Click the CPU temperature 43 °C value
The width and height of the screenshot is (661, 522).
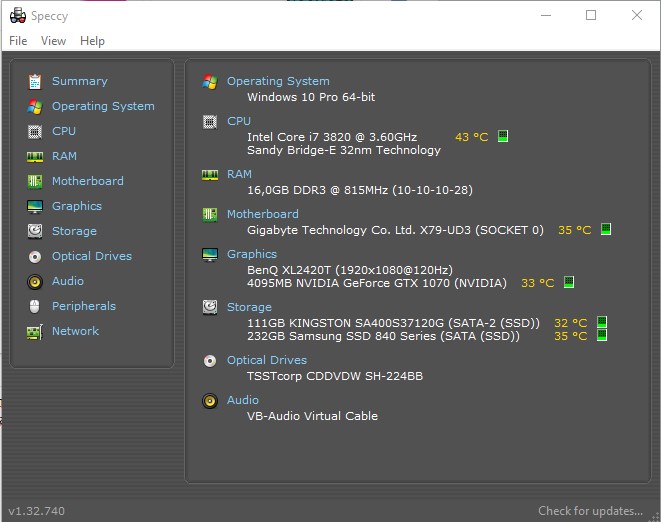472,137
